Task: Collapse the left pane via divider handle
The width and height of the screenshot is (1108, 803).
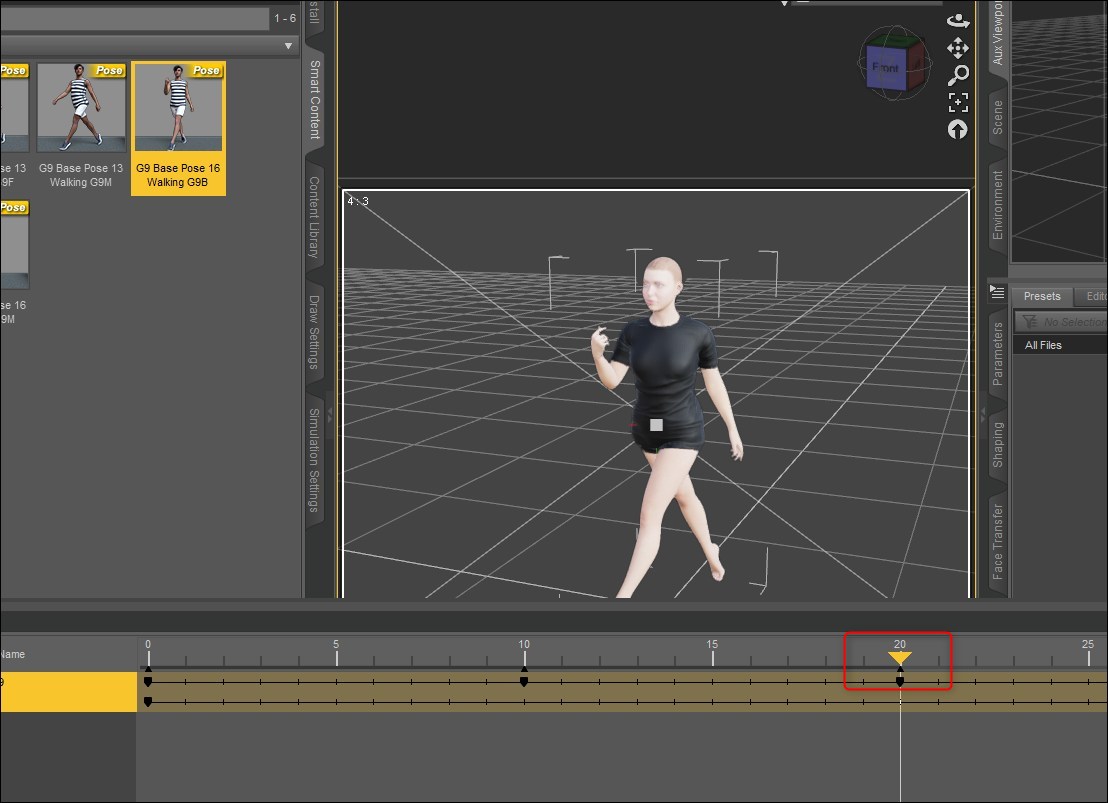Action: pyautogui.click(x=329, y=416)
